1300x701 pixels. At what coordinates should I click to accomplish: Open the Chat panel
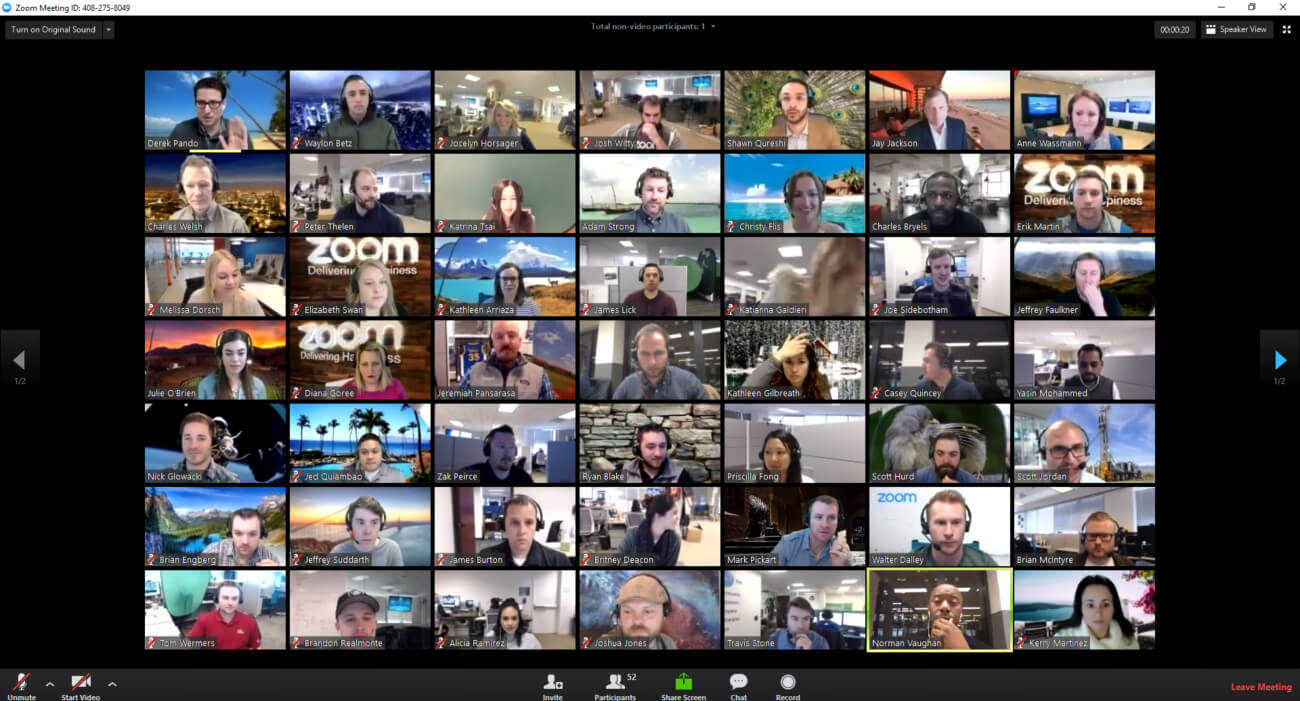(738, 683)
